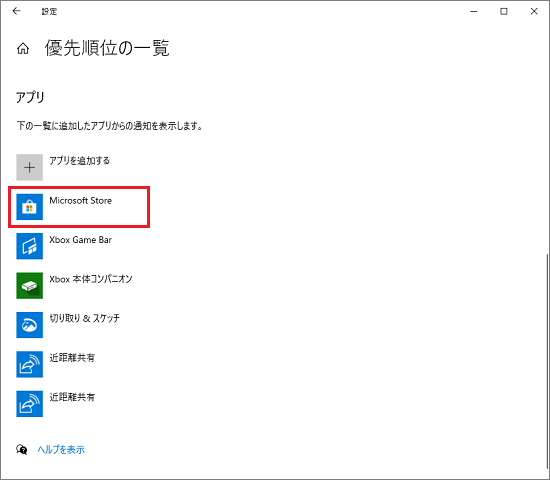Click the アプリを追加する label

tap(79, 161)
